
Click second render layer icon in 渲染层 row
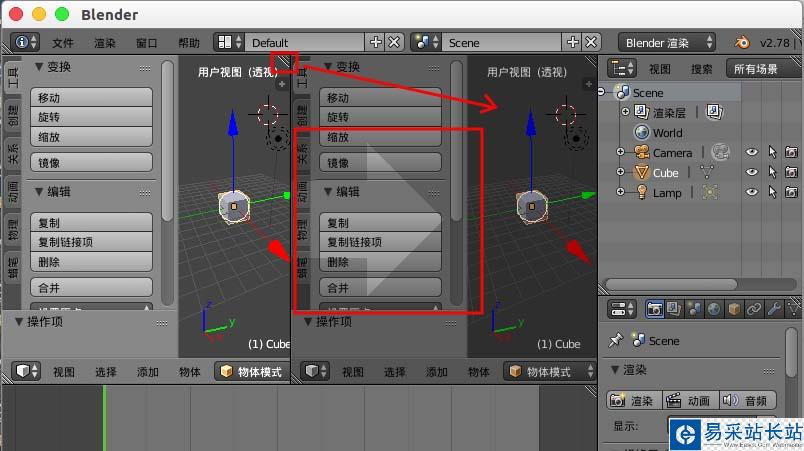pyautogui.click(x=714, y=112)
